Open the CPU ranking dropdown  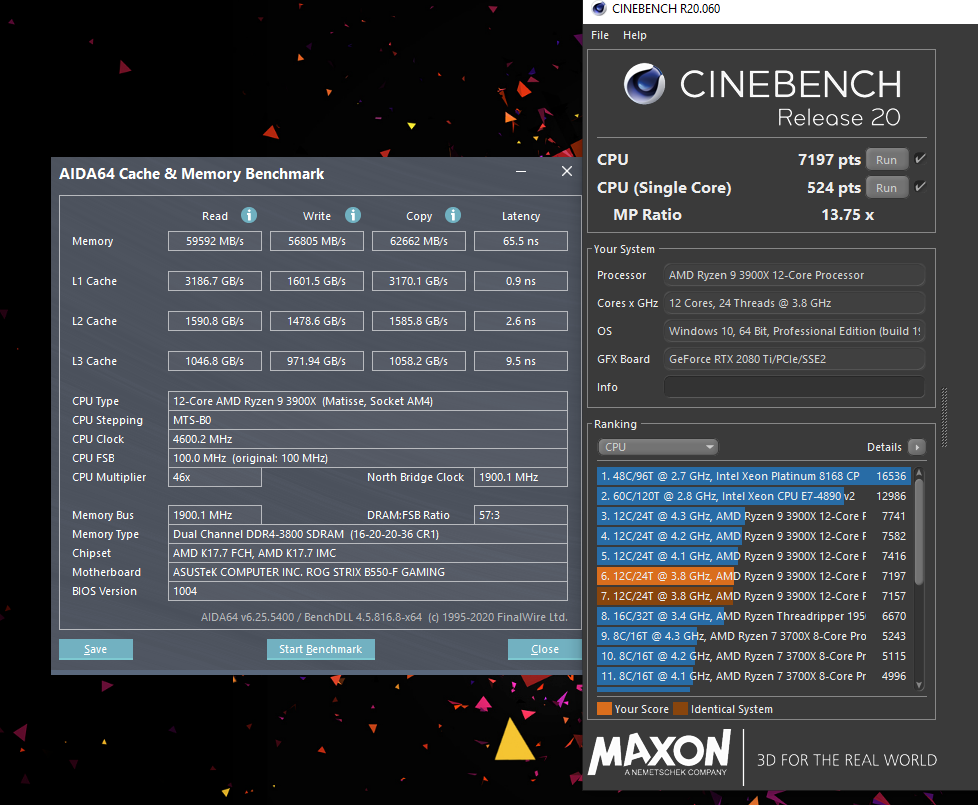(x=657, y=447)
